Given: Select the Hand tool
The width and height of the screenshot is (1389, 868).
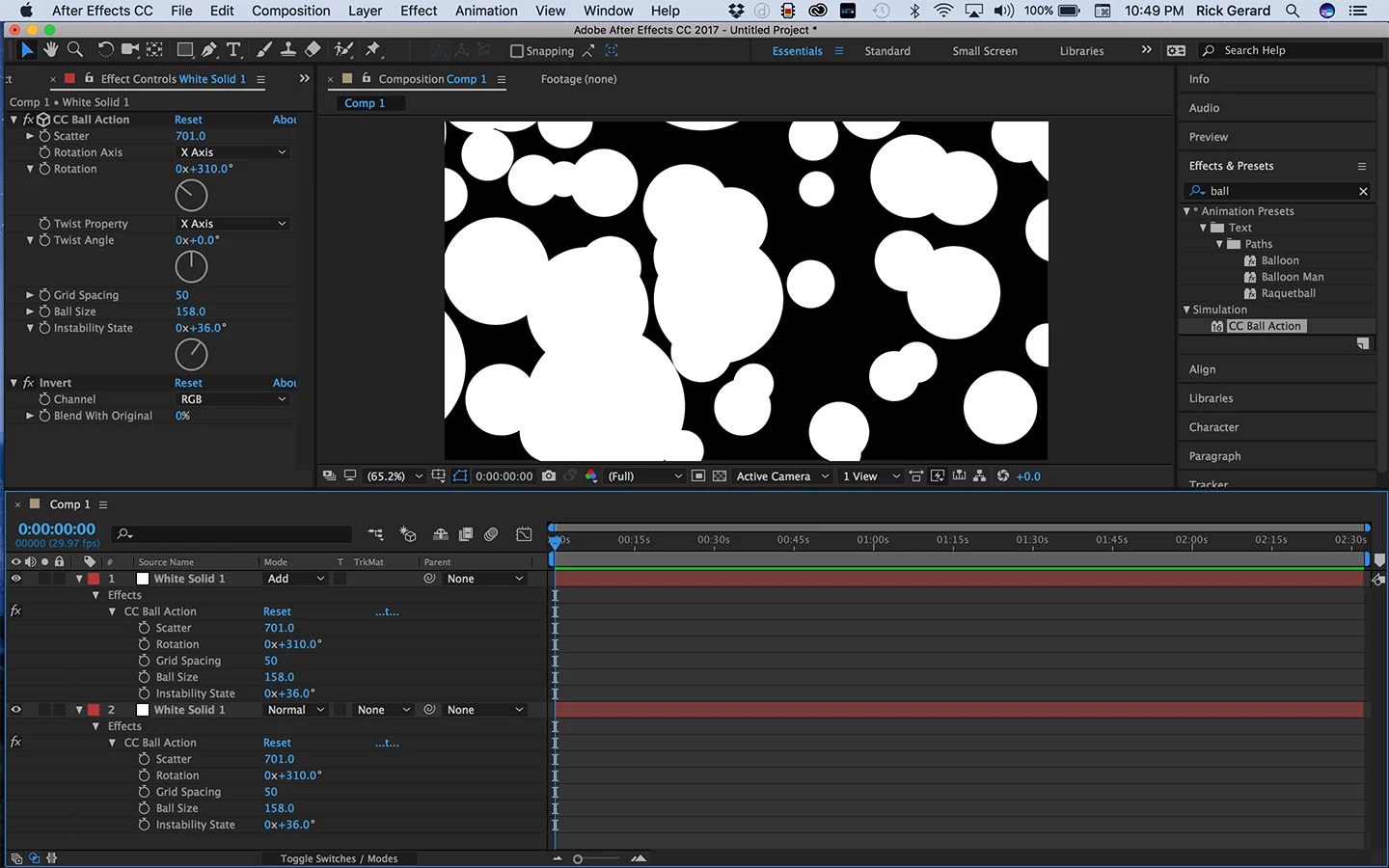Looking at the screenshot, I should tap(50, 50).
